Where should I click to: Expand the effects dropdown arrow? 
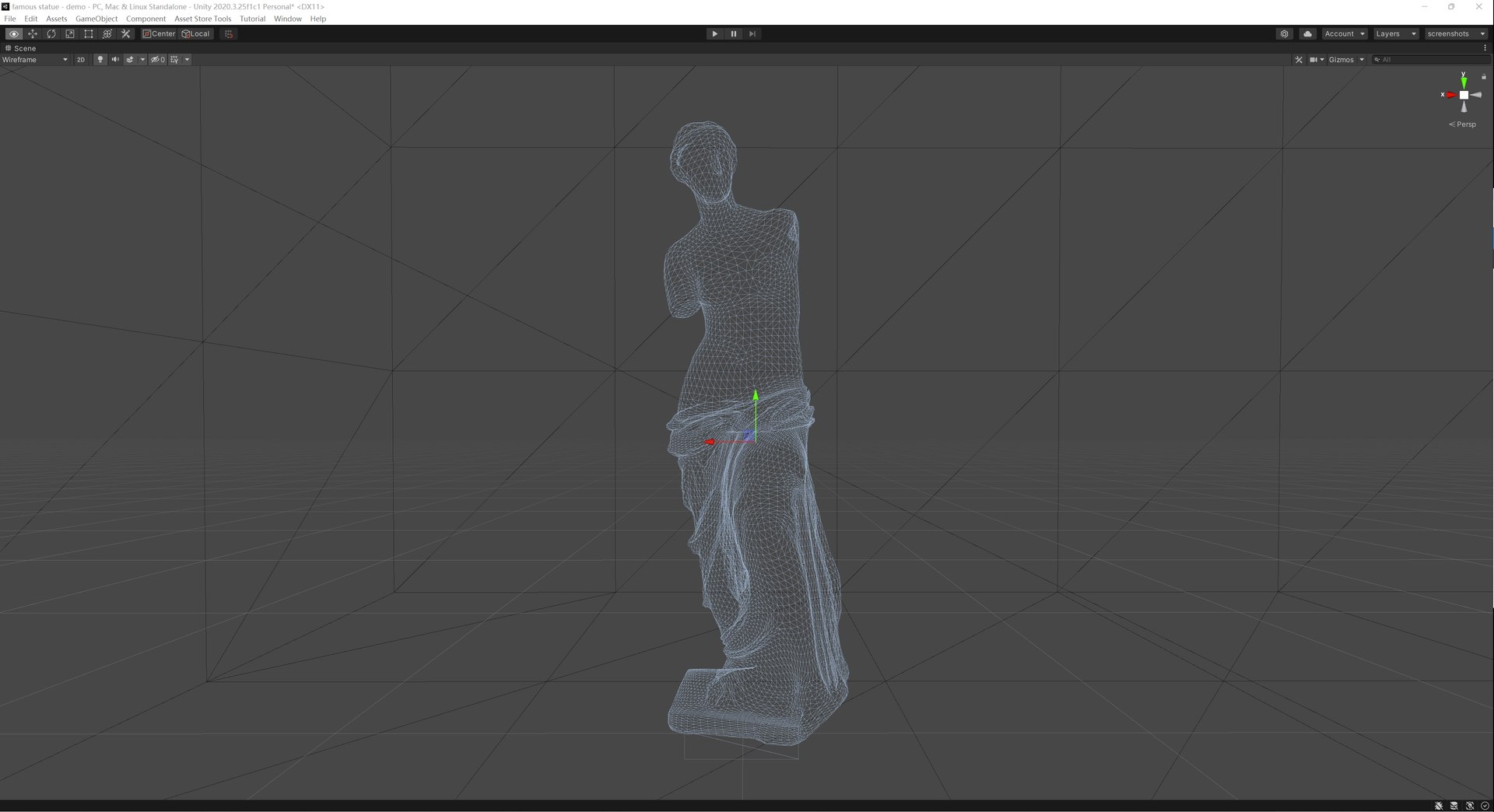coord(142,60)
